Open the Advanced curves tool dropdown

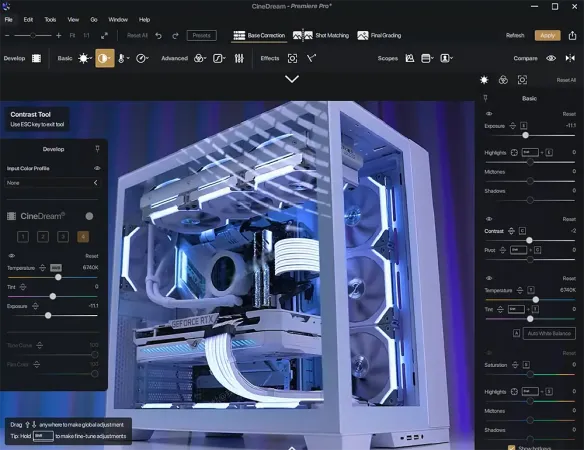click(219, 58)
